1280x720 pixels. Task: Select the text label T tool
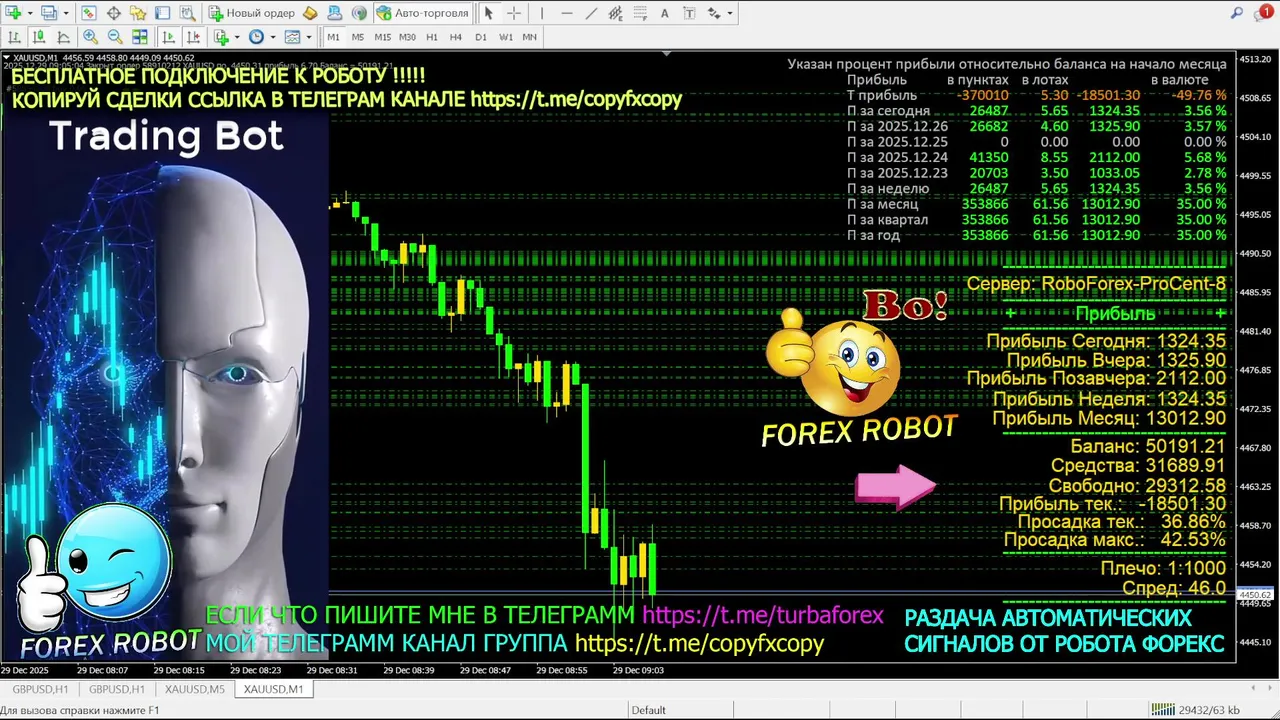click(689, 13)
